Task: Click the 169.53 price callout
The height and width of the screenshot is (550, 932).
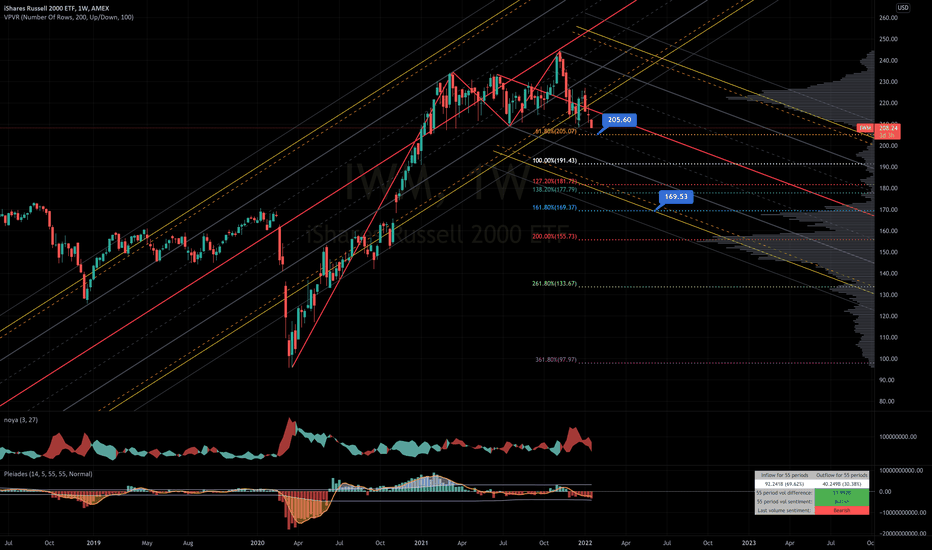Action: coord(676,197)
